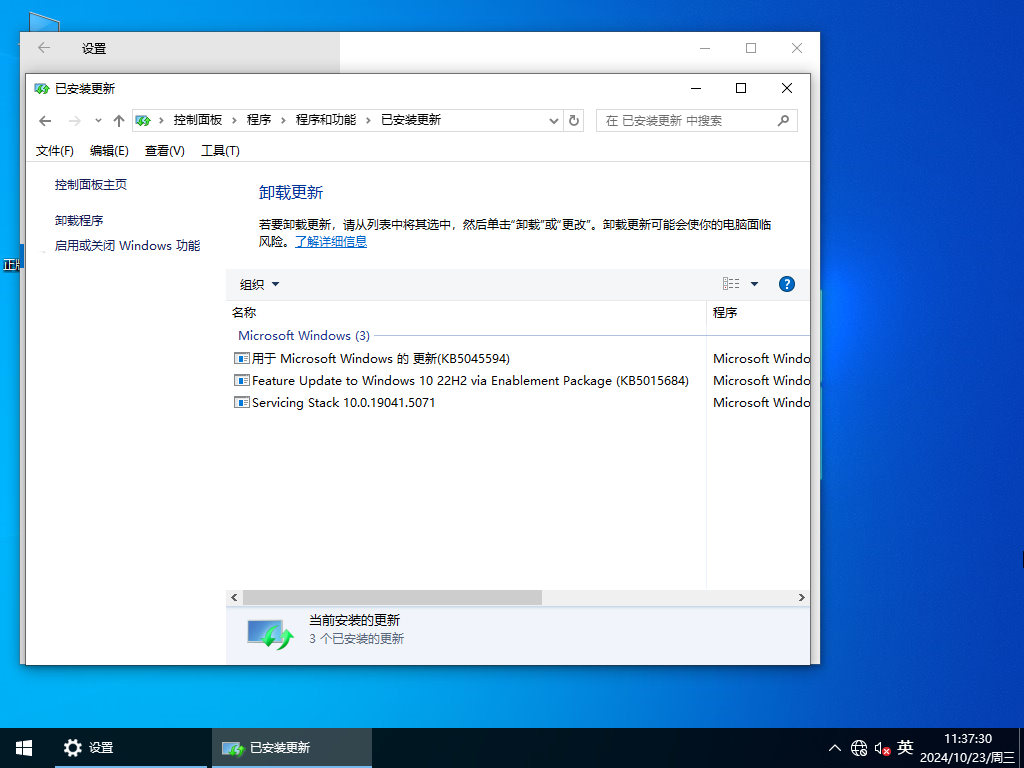Open the 查看 menu
Screen dimensions: 1024x768
tap(163, 150)
